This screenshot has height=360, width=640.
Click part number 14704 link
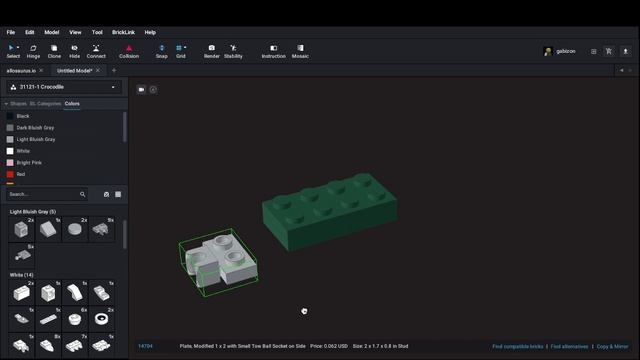pos(145,346)
